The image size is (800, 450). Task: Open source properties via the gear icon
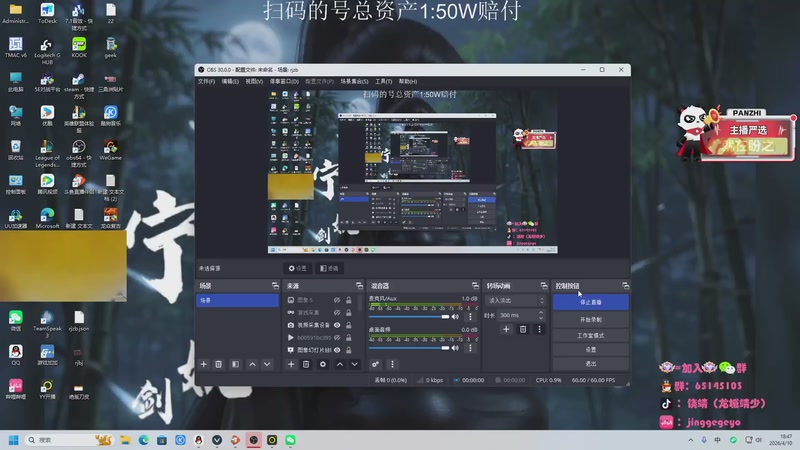pos(322,364)
